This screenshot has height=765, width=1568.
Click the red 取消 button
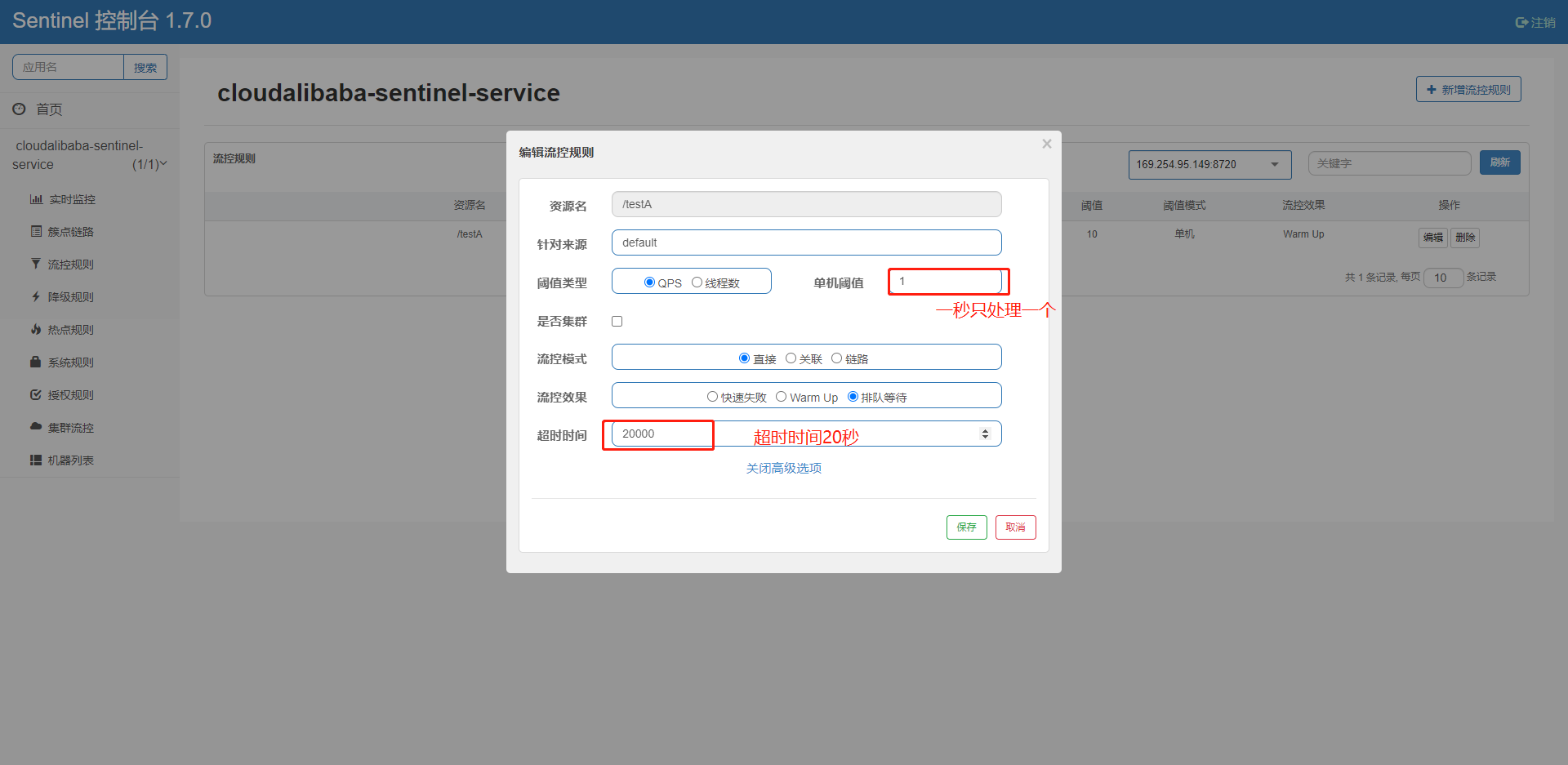point(1016,527)
